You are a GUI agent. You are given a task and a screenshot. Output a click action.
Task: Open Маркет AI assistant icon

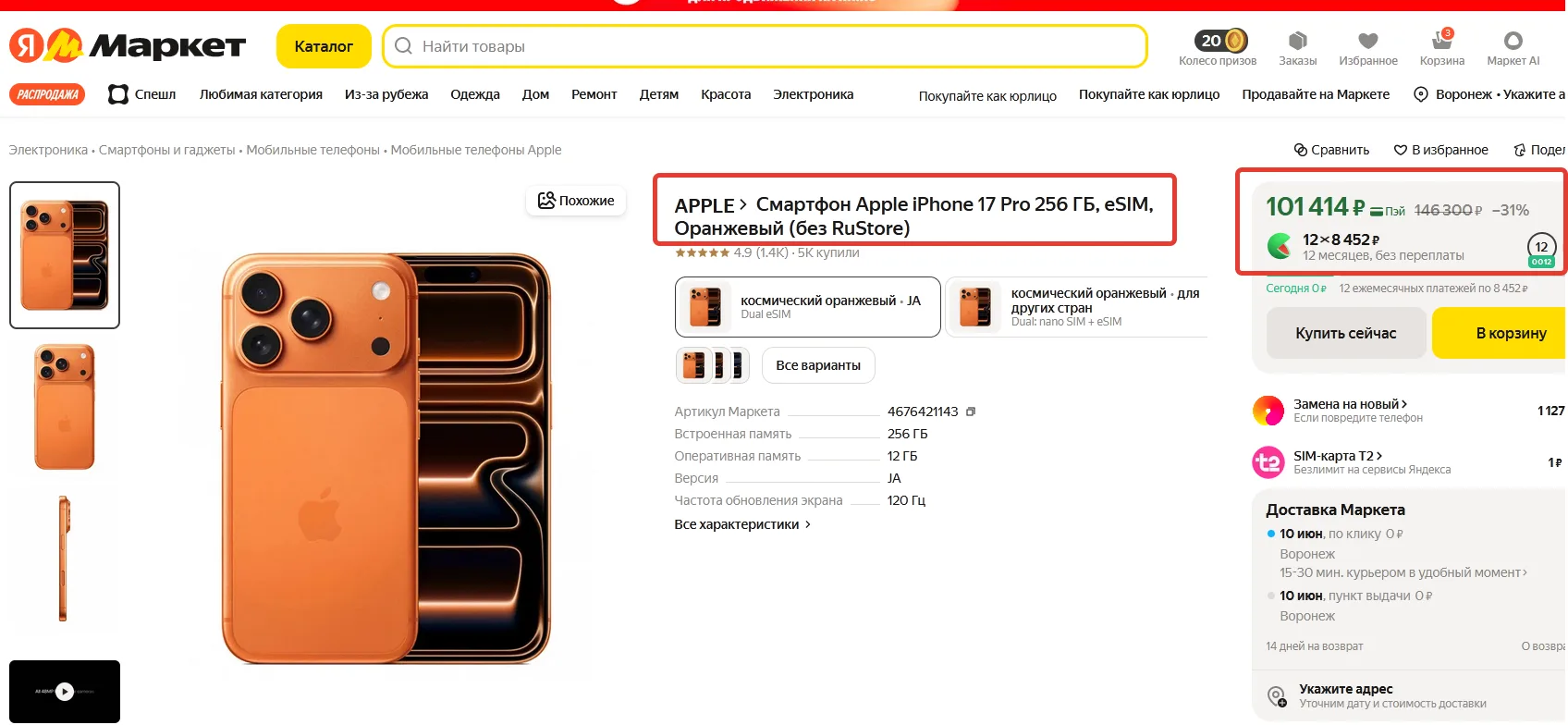coord(1513,48)
